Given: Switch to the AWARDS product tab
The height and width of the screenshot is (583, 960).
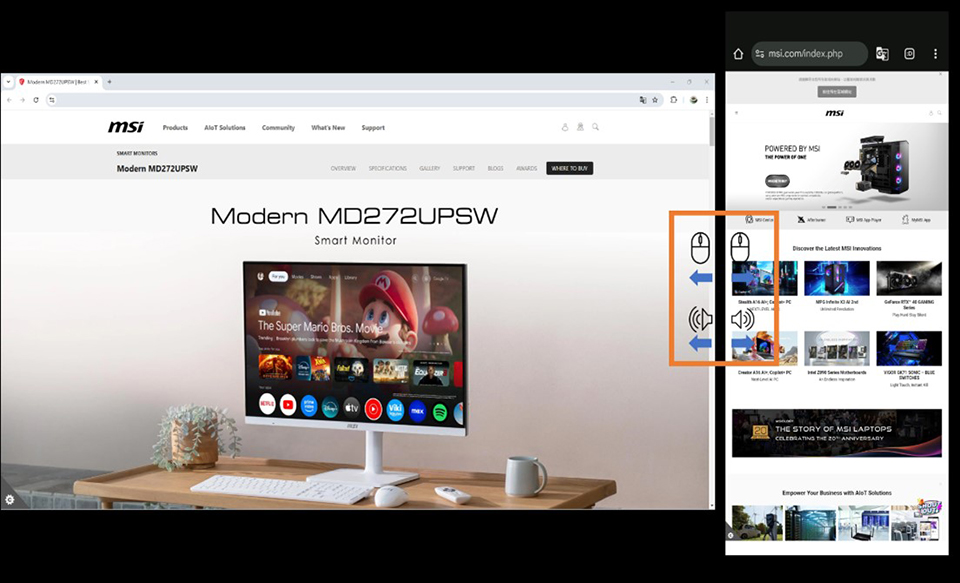Looking at the screenshot, I should 527,168.
